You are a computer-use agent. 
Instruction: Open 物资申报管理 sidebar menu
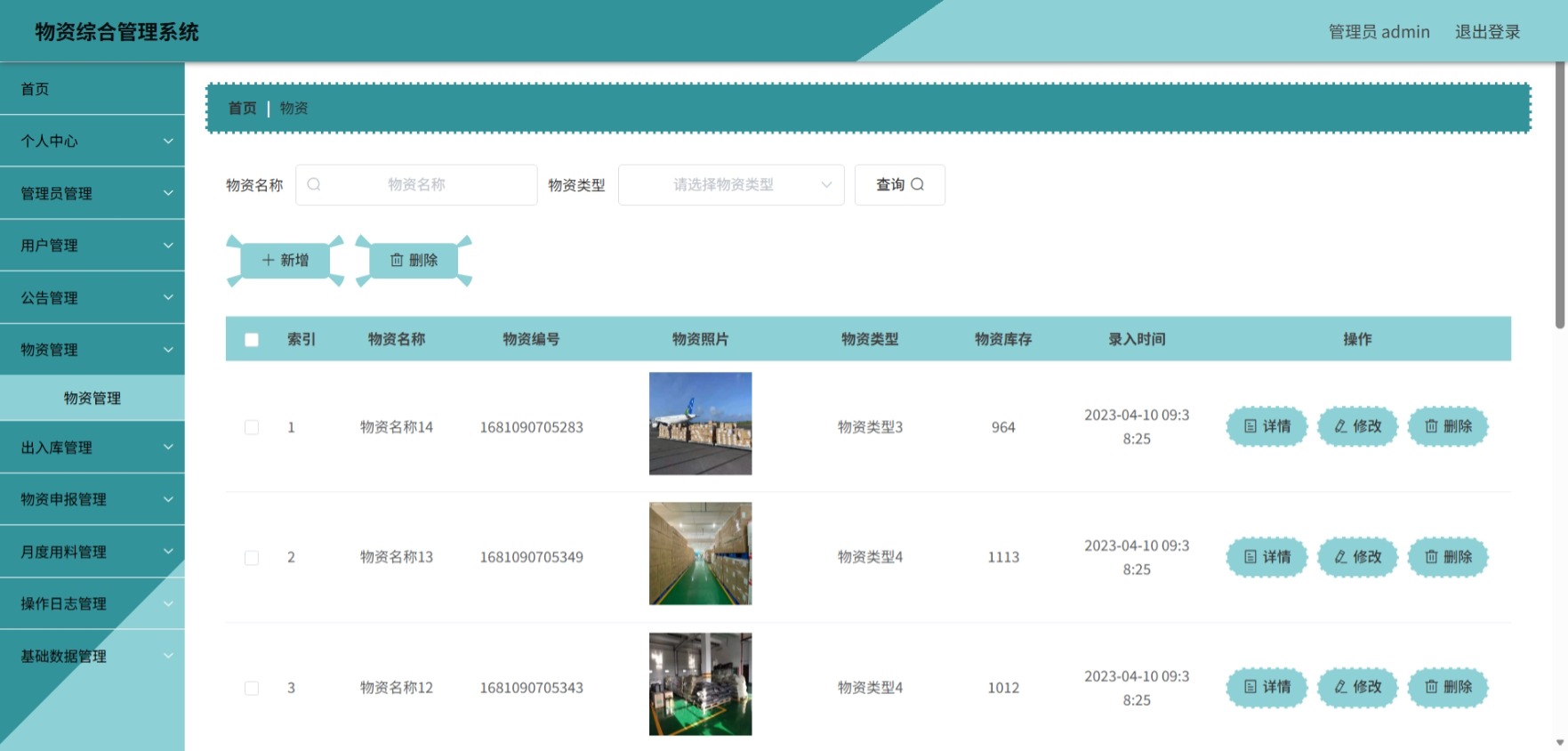92,499
